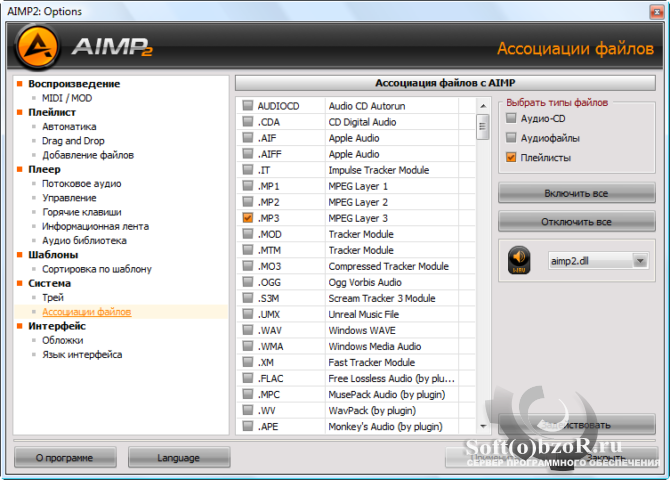Click the orange AIMP logo icon

click(x=37, y=47)
